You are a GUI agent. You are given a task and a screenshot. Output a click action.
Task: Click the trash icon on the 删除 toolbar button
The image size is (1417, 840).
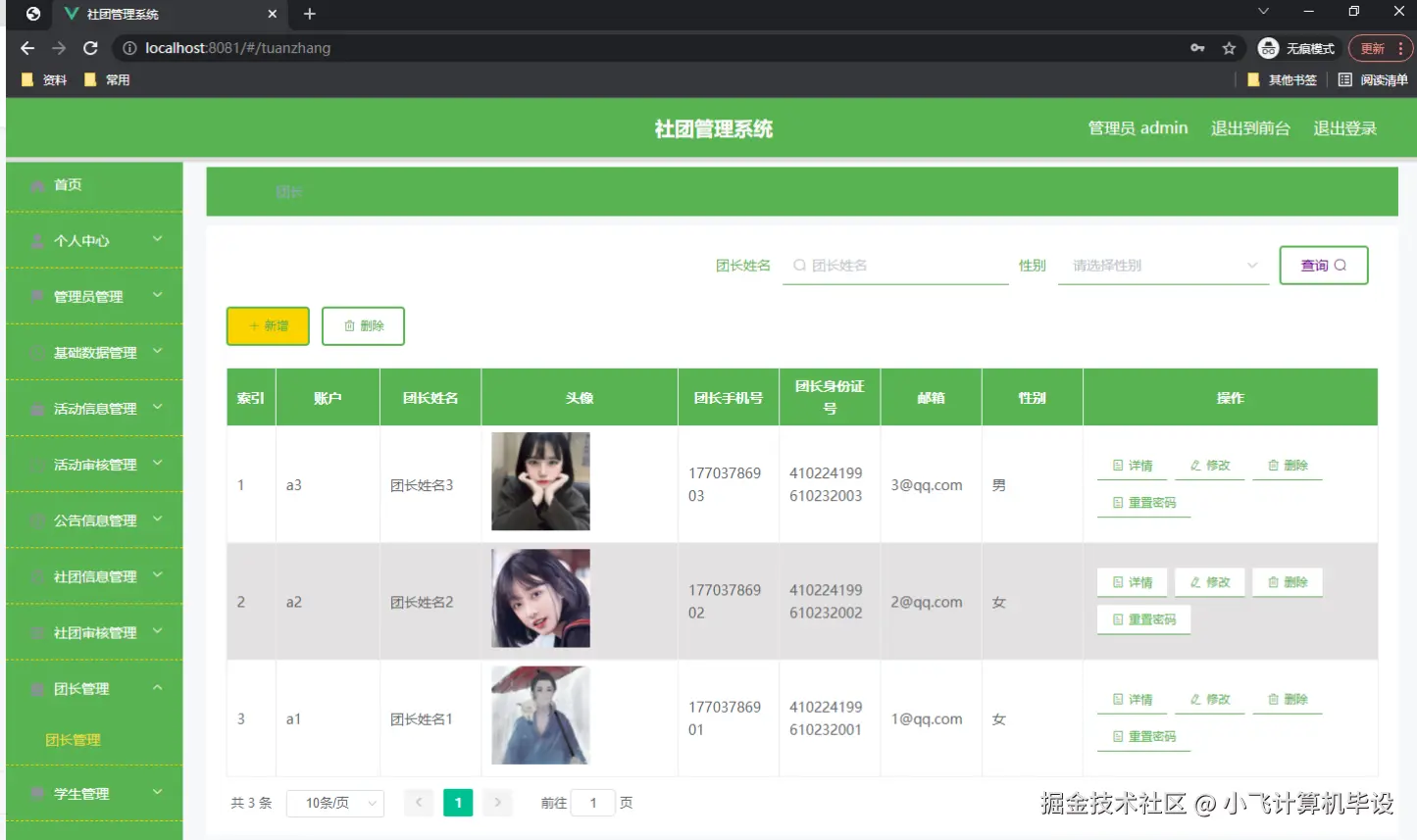click(348, 325)
